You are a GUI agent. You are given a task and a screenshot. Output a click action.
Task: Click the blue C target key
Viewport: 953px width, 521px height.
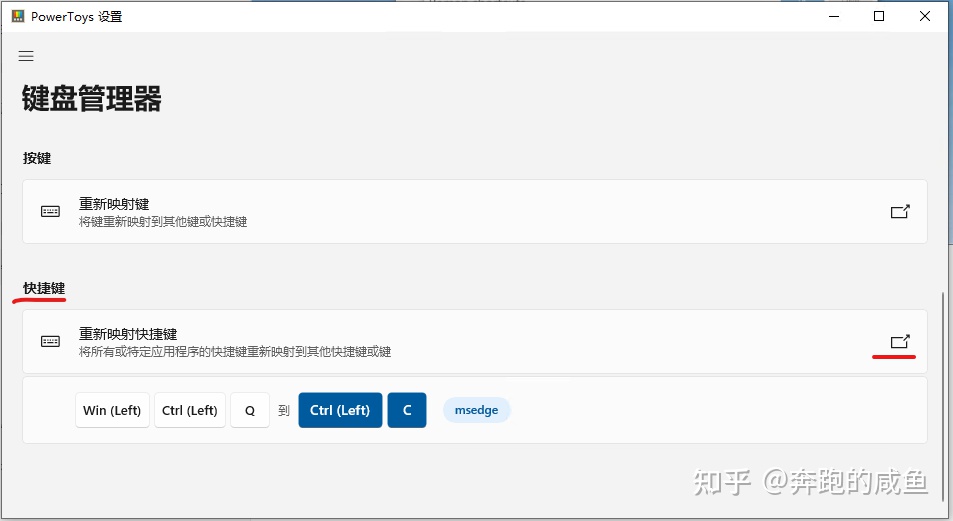tap(407, 410)
